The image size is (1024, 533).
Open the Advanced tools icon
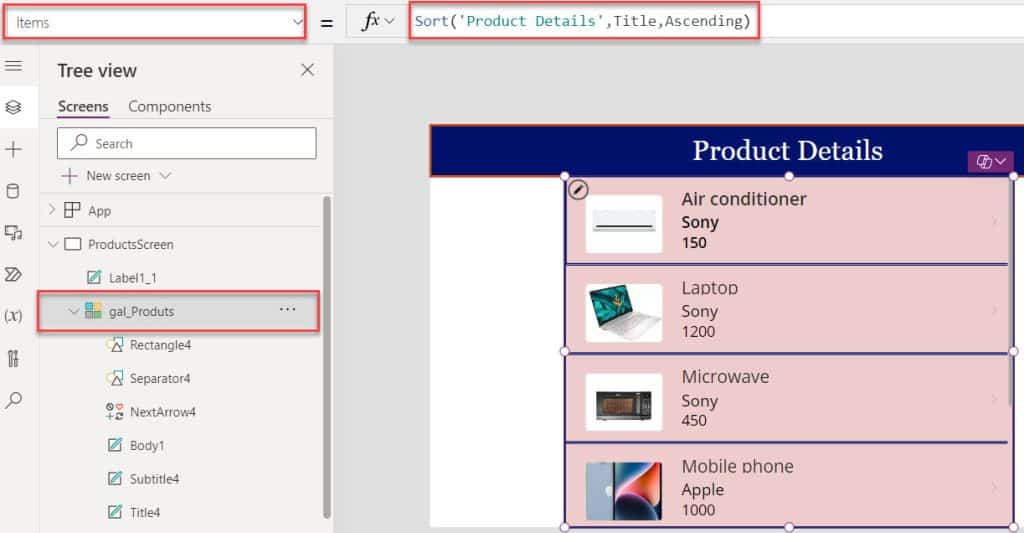point(13,358)
